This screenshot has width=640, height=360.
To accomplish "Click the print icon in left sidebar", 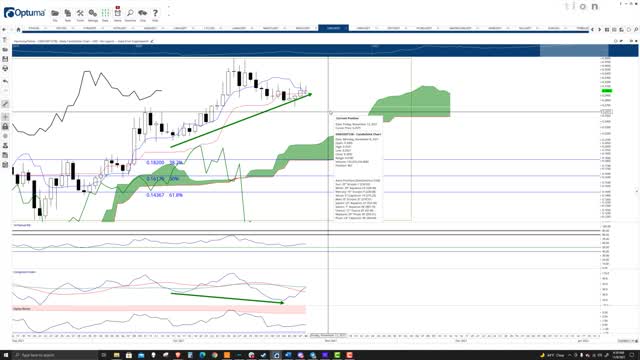I will pos(5,68).
